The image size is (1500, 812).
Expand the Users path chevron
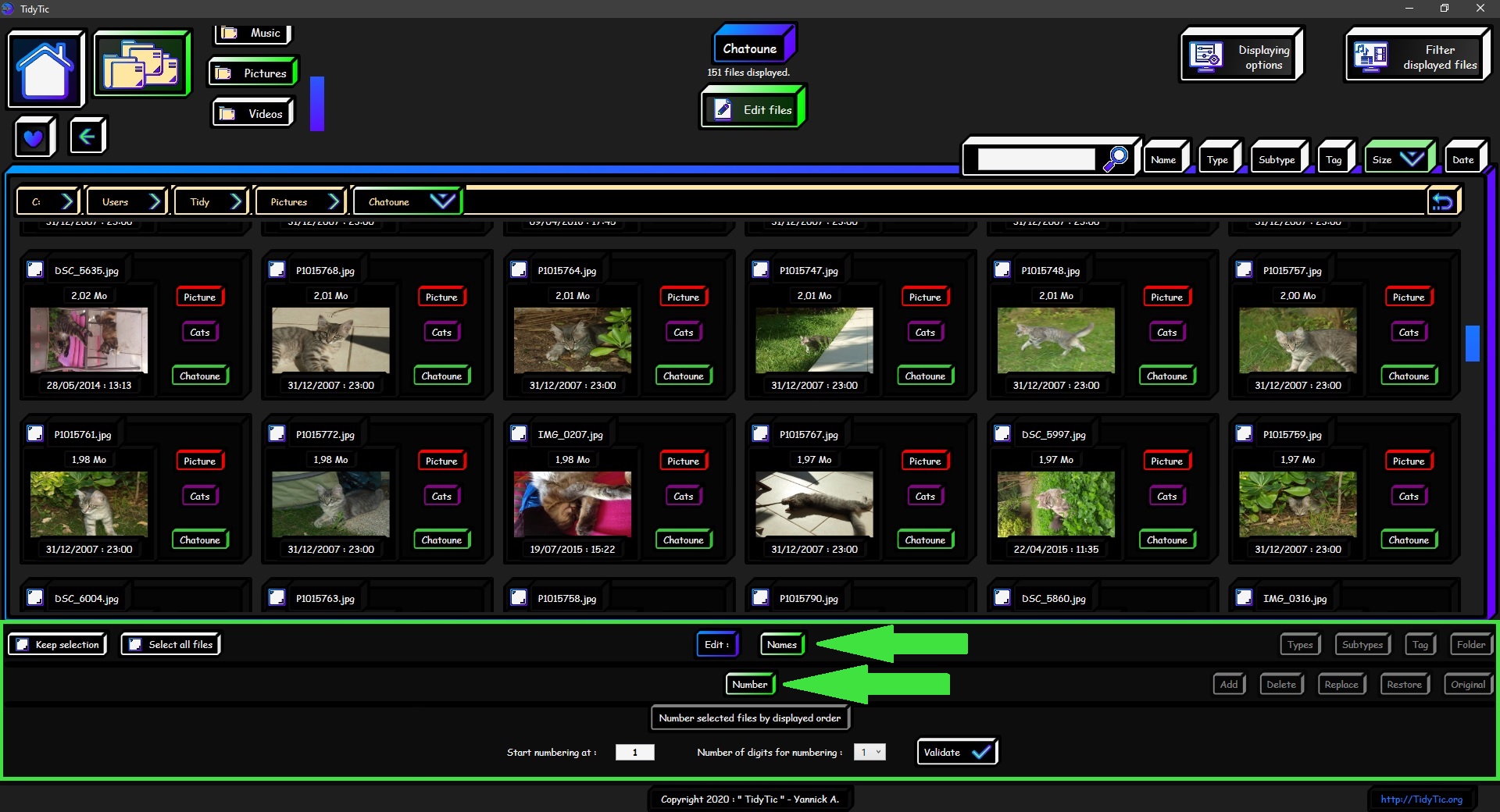pos(155,201)
